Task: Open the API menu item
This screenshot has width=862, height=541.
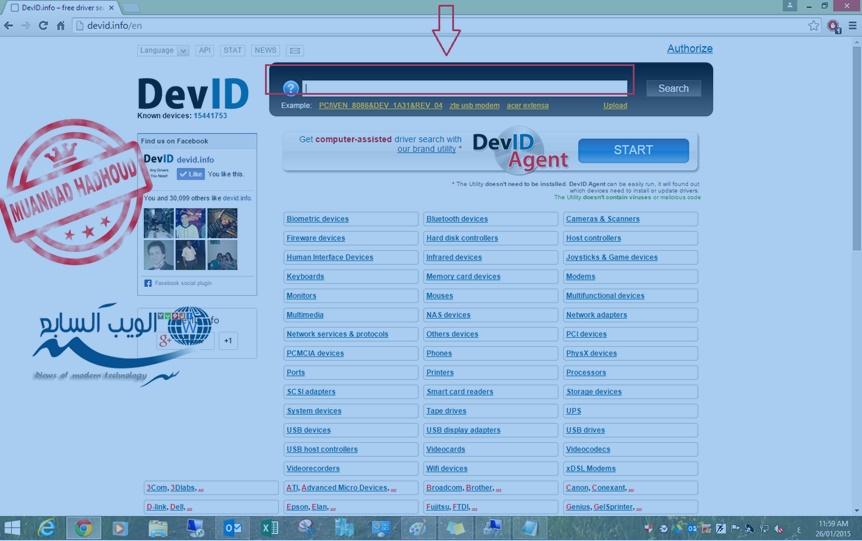Action: tap(205, 51)
